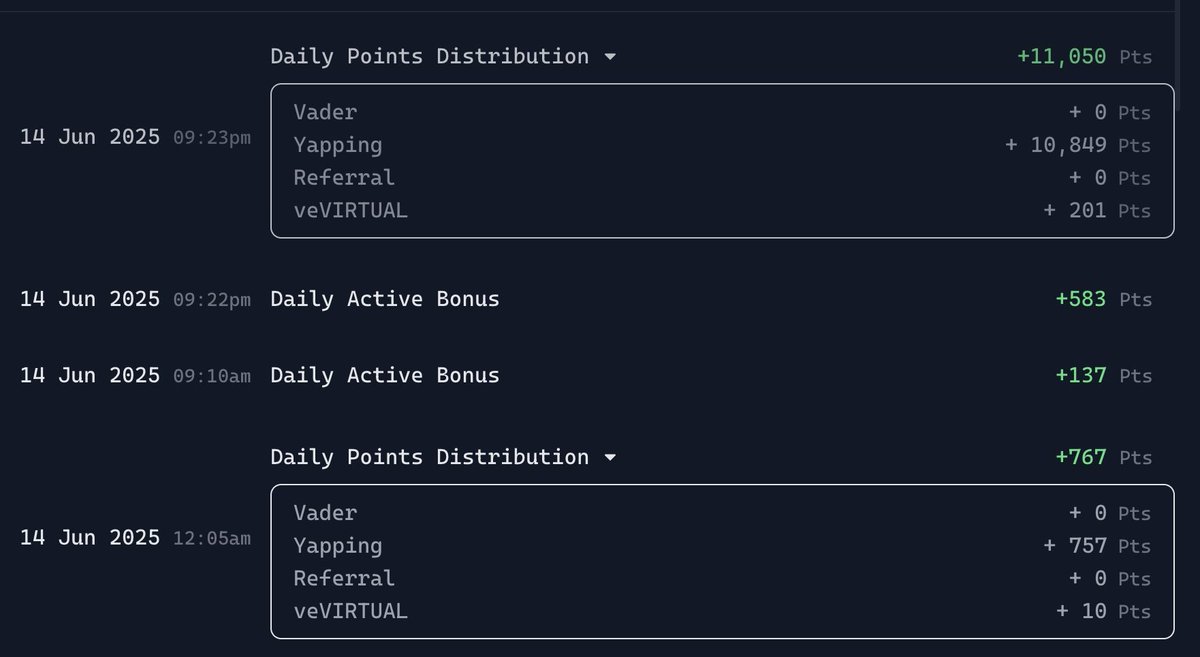Click Vader row in the 09:23pm breakdown

point(722,112)
